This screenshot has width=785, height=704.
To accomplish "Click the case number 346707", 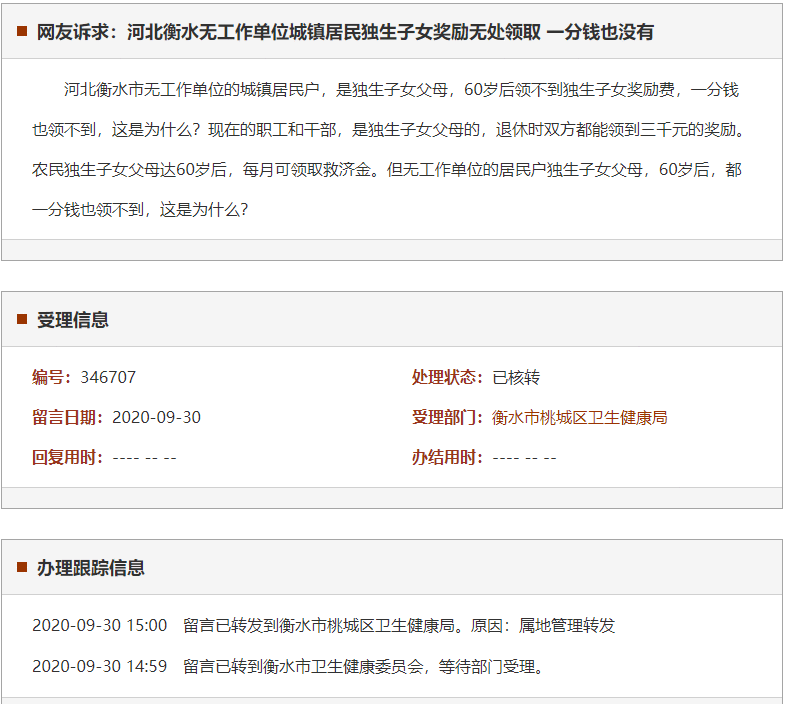I will coord(108,377).
